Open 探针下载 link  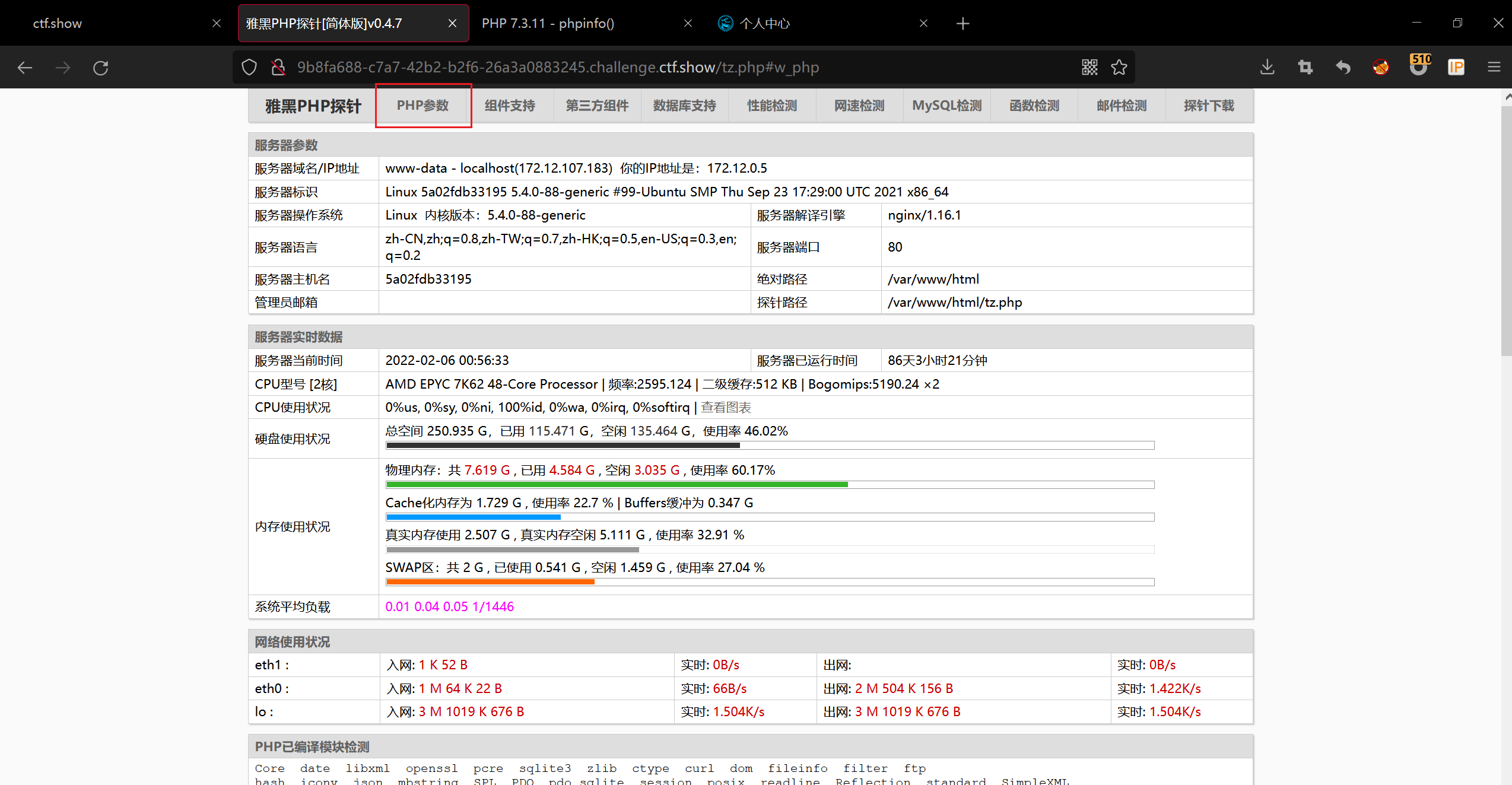[1208, 106]
